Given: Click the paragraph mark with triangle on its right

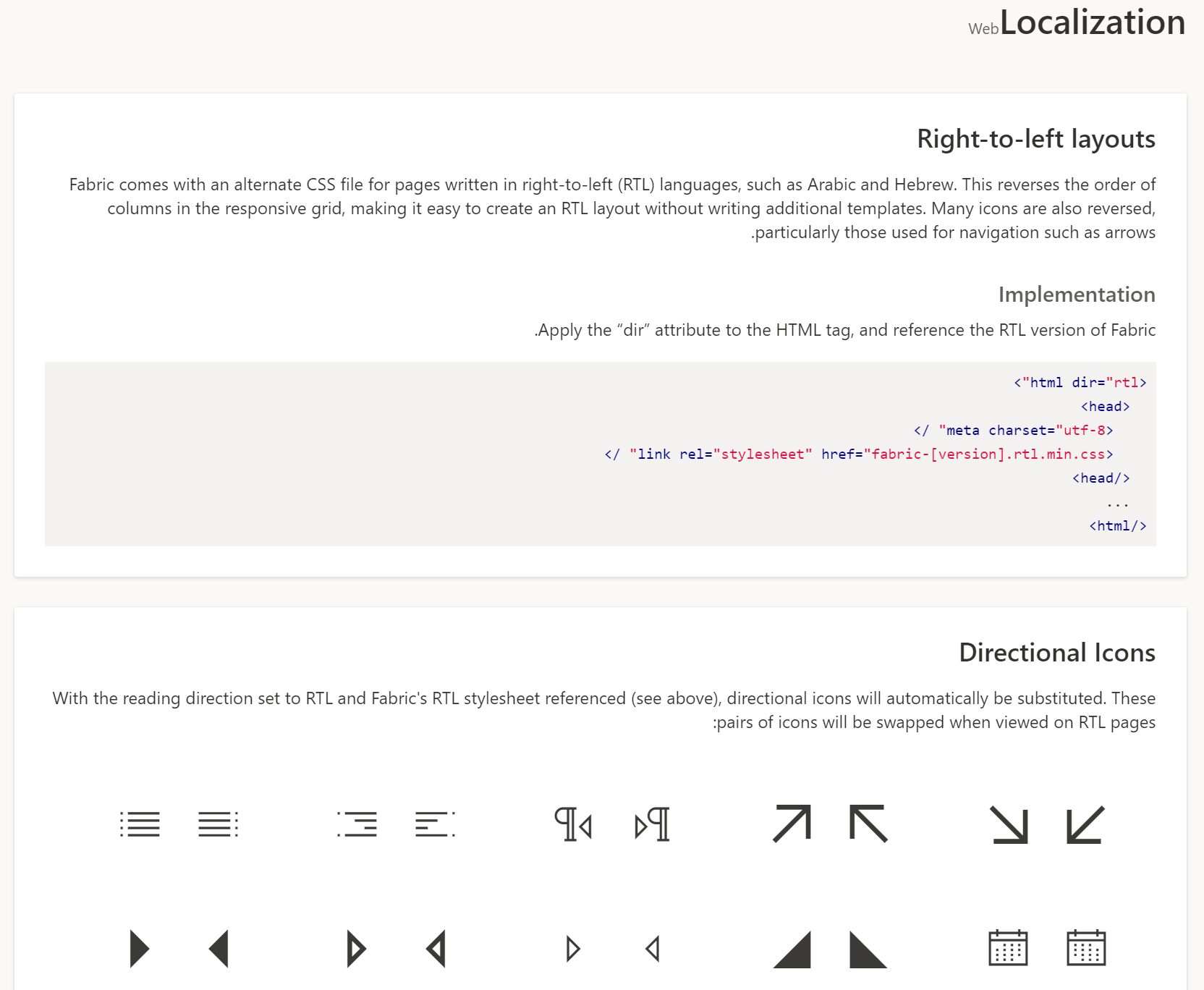Looking at the screenshot, I should pos(574,824).
